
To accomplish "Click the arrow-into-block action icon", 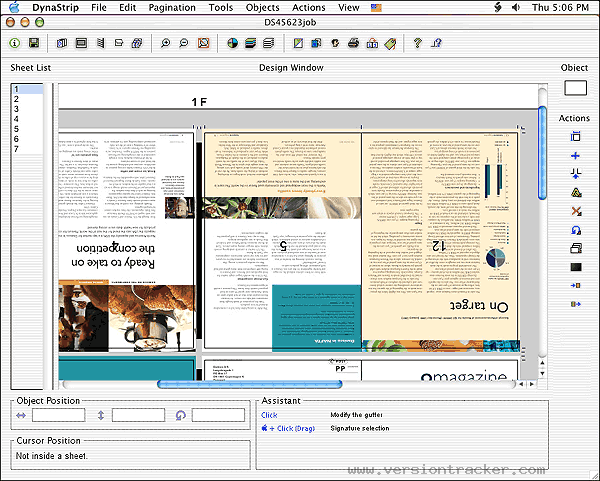I will coord(576,285).
